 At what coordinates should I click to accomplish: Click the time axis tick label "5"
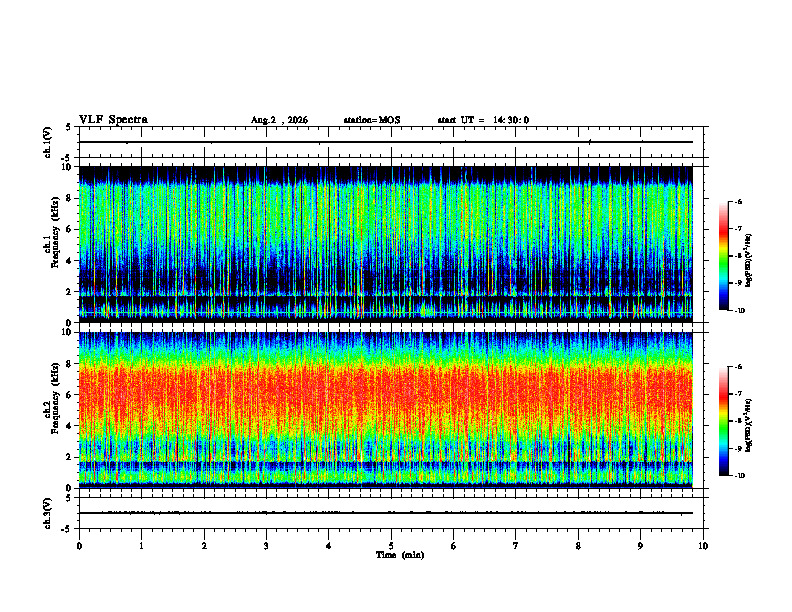click(391, 546)
